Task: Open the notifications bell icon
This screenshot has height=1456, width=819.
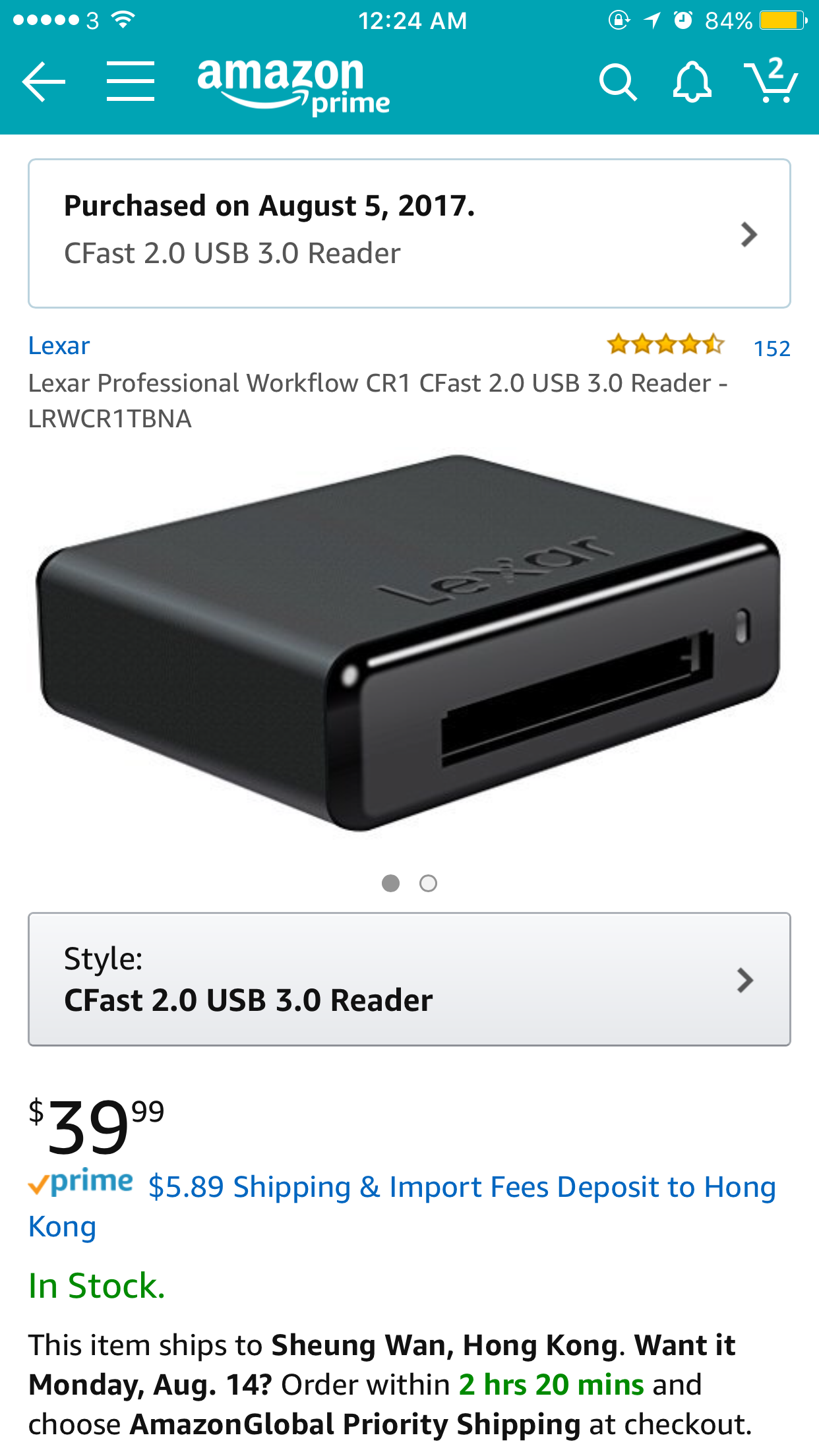Action: pos(692,82)
